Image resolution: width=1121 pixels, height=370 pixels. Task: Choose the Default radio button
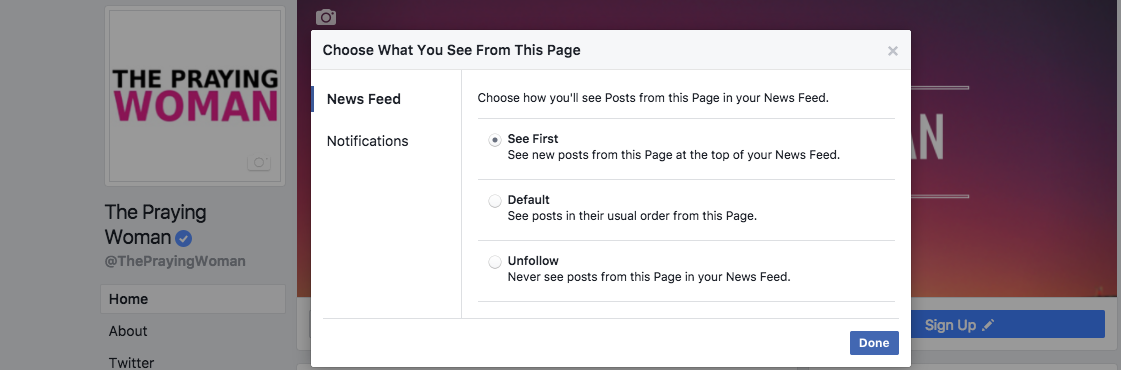point(495,201)
